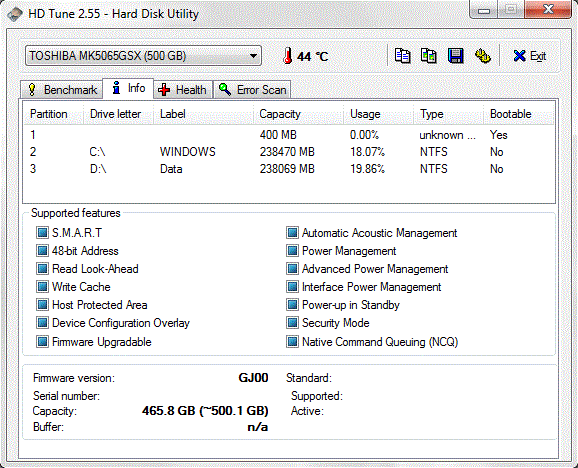Toggle the Security Mode checkbox
Screen dimensions: 578x468
(x=292, y=323)
